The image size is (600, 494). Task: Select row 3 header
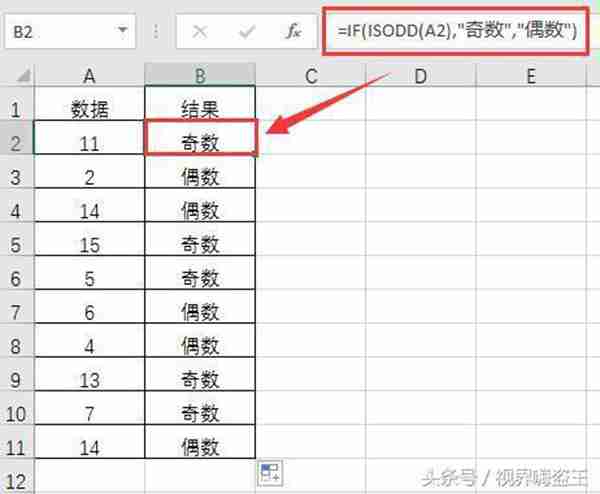[16, 171]
